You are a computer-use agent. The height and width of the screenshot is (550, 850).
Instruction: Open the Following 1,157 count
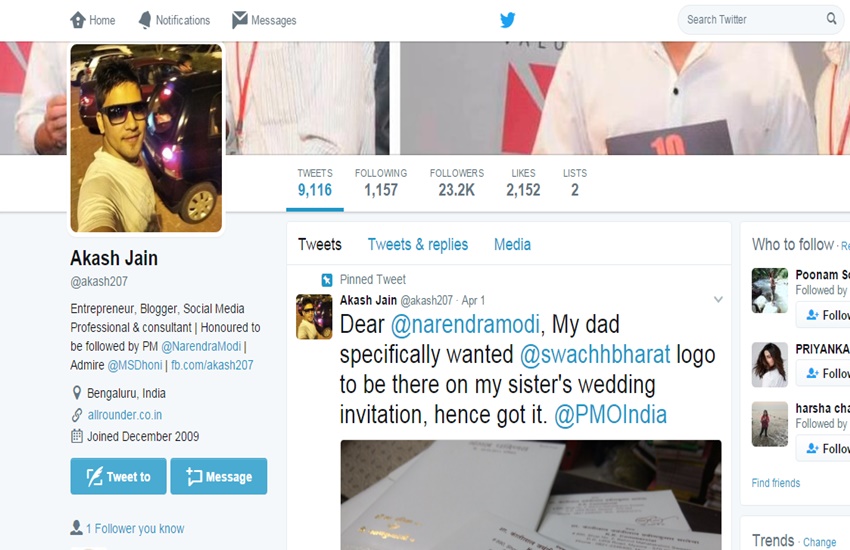point(381,183)
